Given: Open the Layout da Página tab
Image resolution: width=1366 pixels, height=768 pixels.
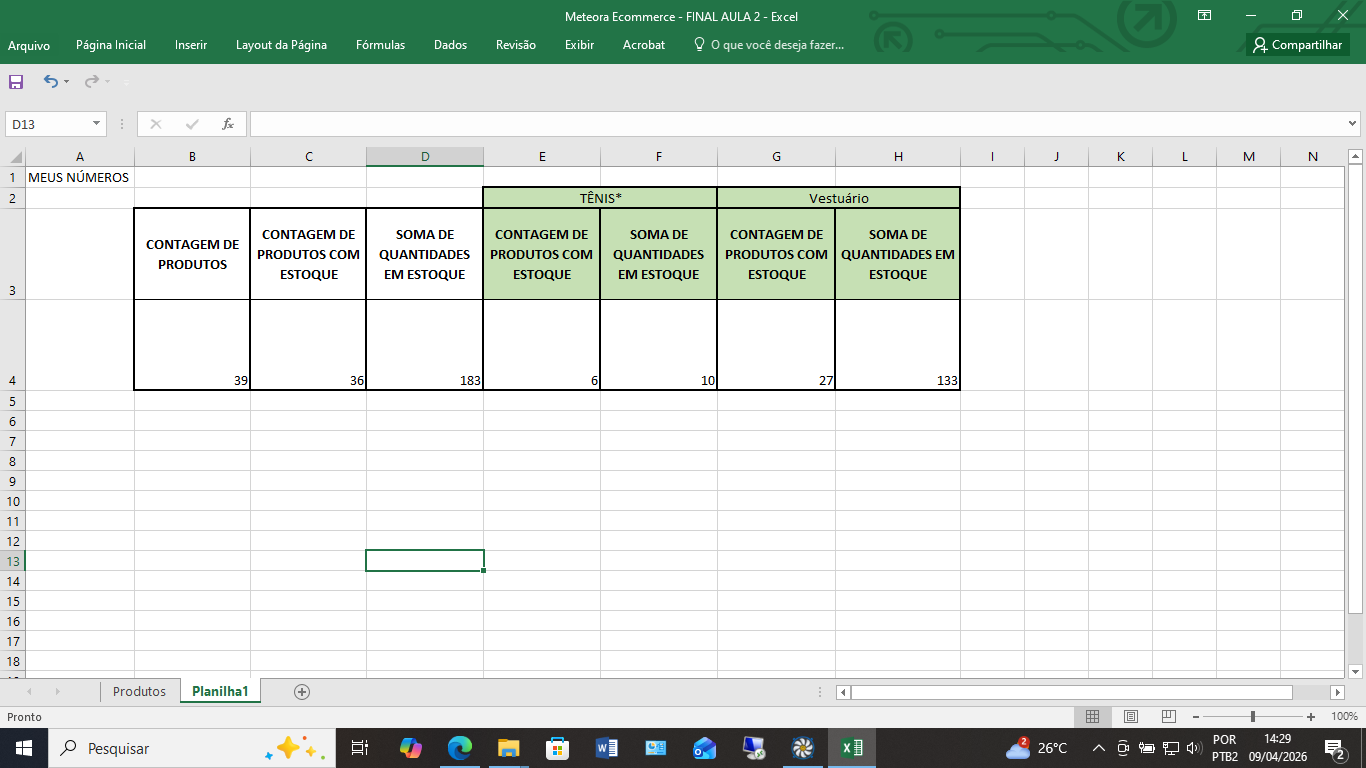Looking at the screenshot, I should coord(281,45).
